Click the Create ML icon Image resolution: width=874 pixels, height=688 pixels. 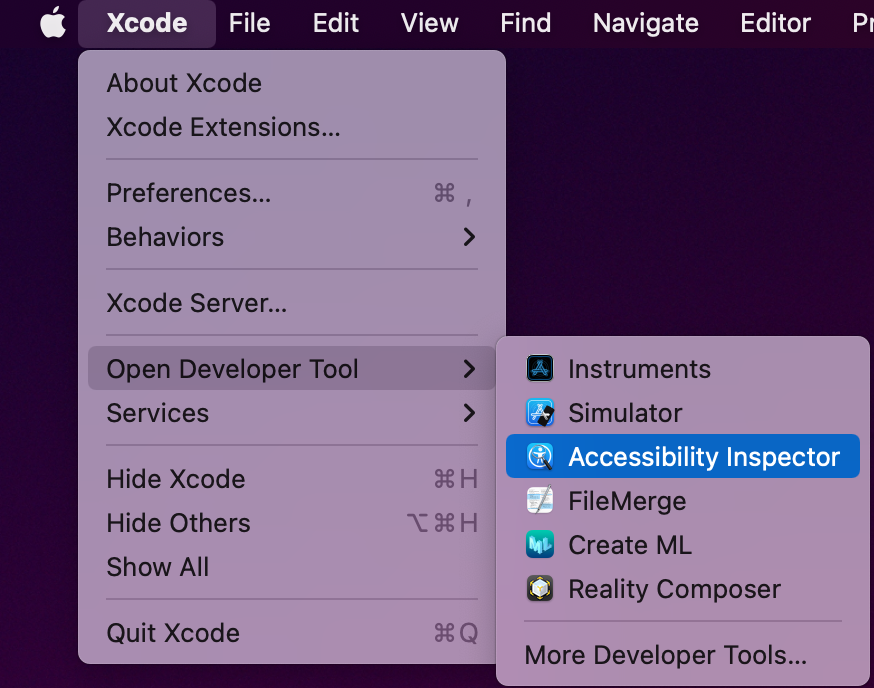click(x=540, y=544)
